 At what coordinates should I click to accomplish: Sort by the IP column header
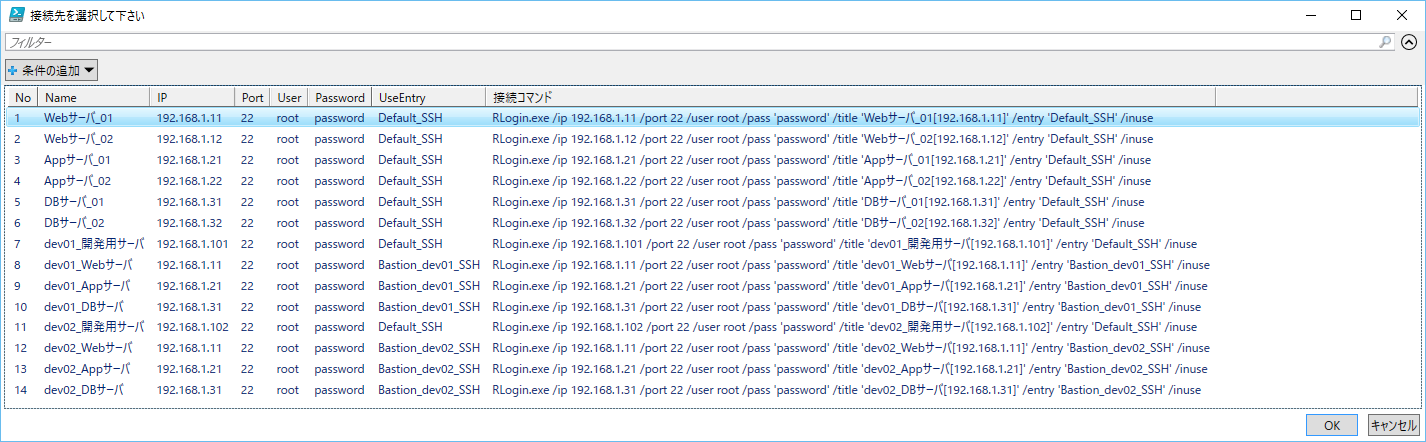point(192,98)
